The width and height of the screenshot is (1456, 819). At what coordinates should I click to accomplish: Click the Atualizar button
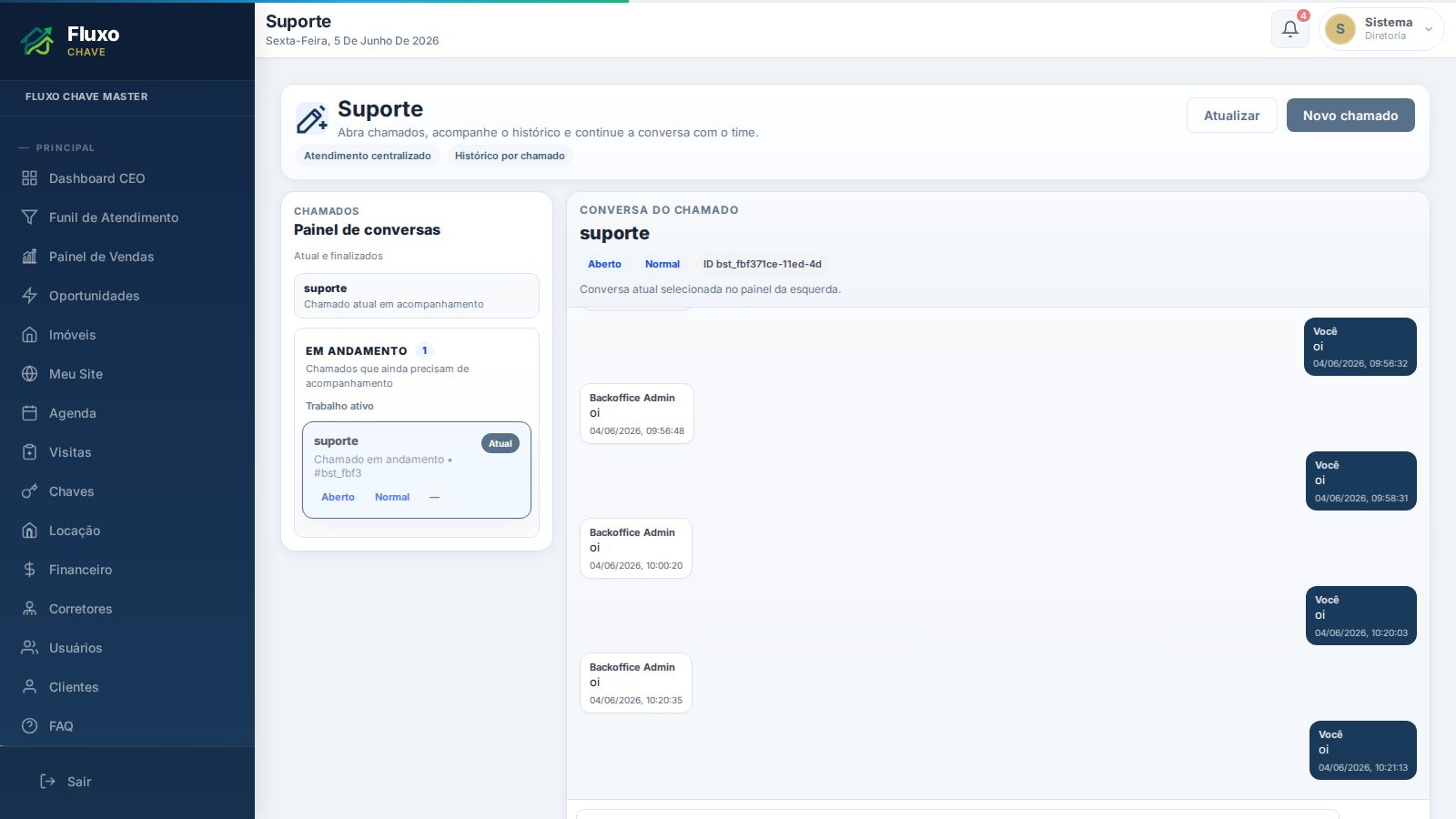(x=1232, y=116)
